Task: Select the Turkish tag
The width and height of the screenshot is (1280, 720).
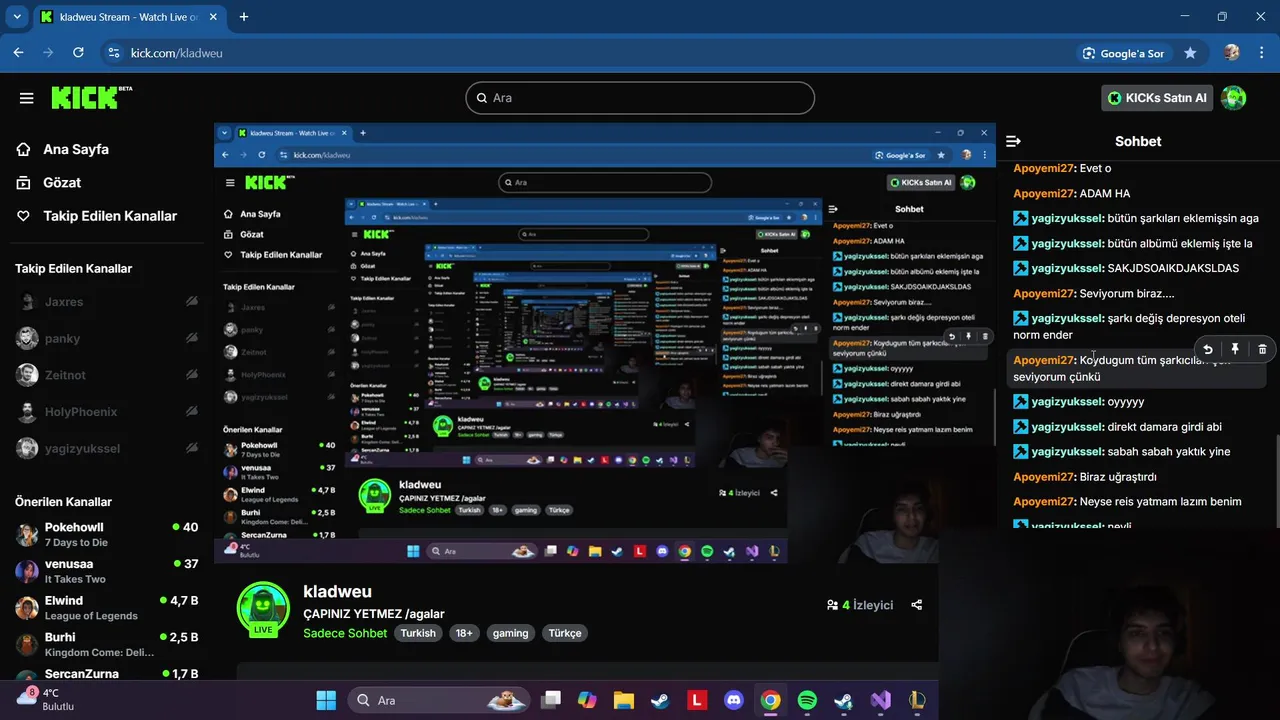Action: [x=418, y=633]
